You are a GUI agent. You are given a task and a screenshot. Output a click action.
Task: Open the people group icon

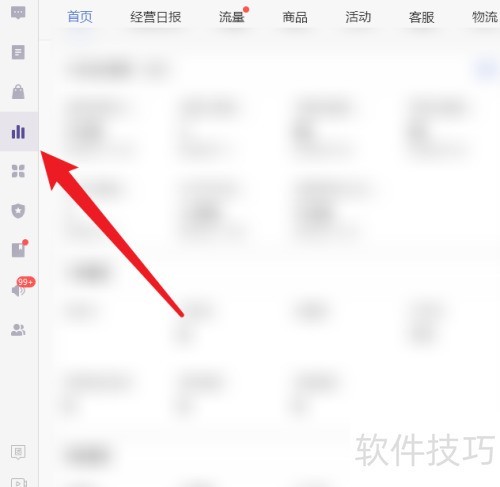pyautogui.click(x=18, y=330)
